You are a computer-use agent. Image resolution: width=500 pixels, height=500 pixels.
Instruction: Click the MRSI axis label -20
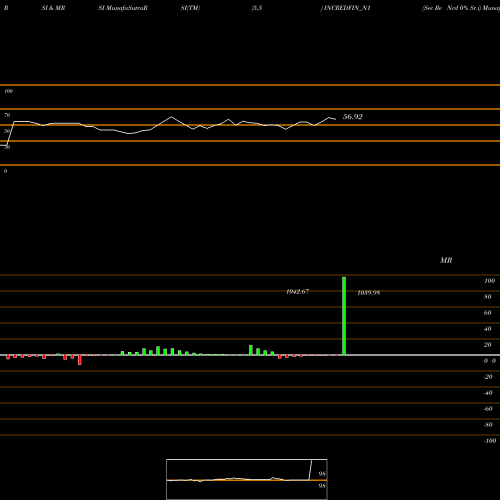488,377
